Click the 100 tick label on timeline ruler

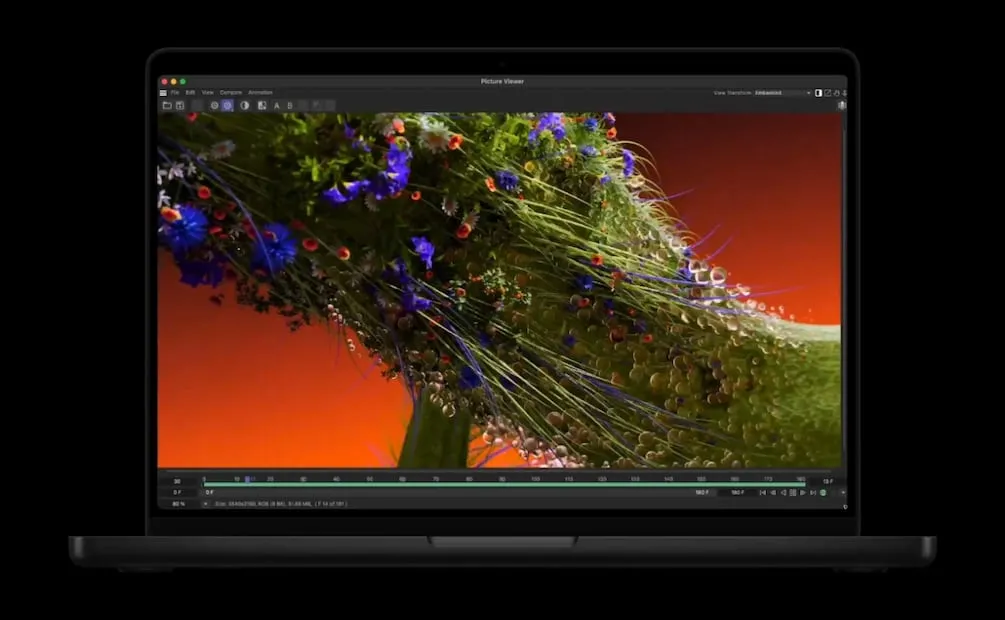pyautogui.click(x=535, y=479)
